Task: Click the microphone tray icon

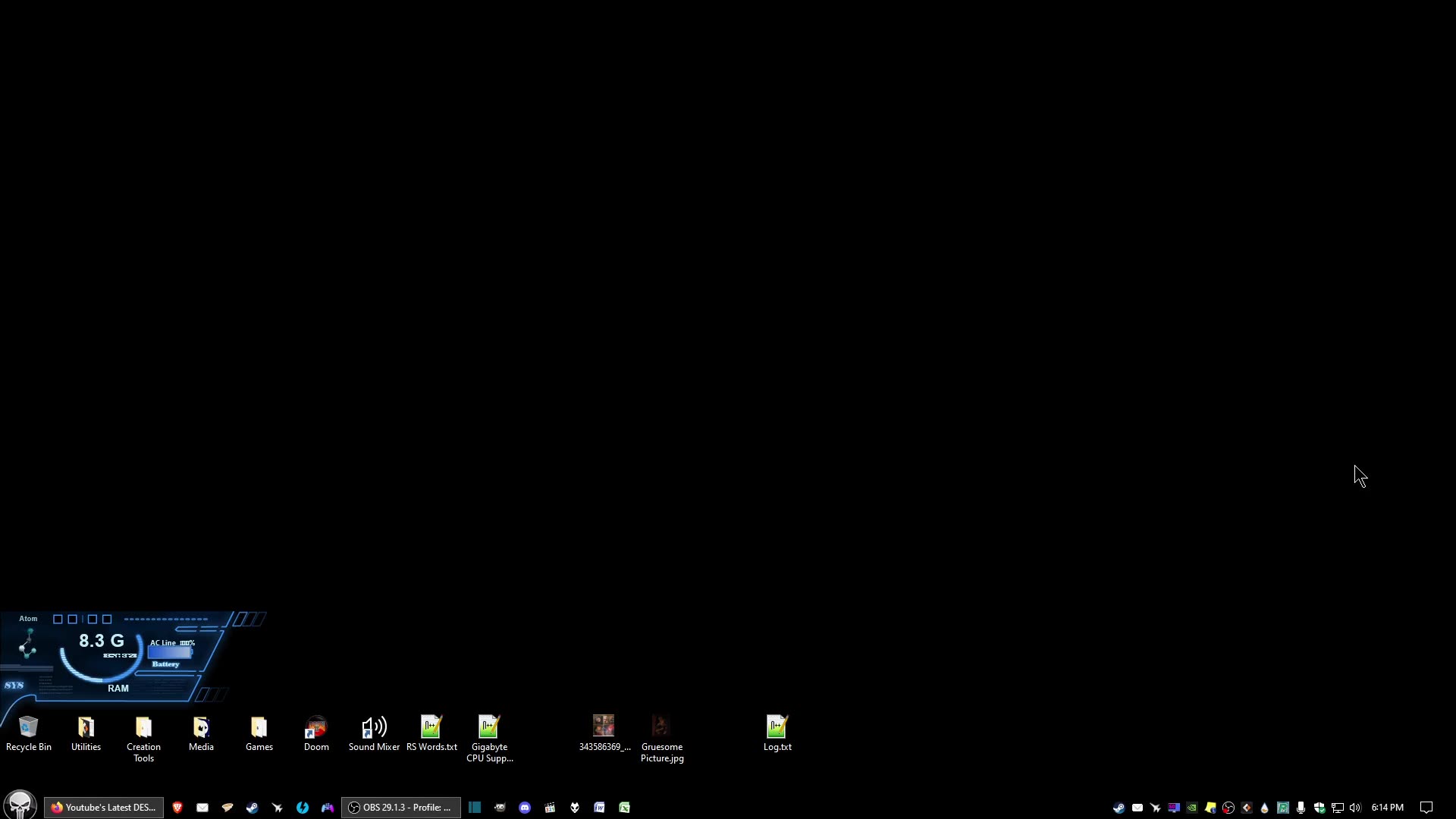Action: [x=1301, y=808]
